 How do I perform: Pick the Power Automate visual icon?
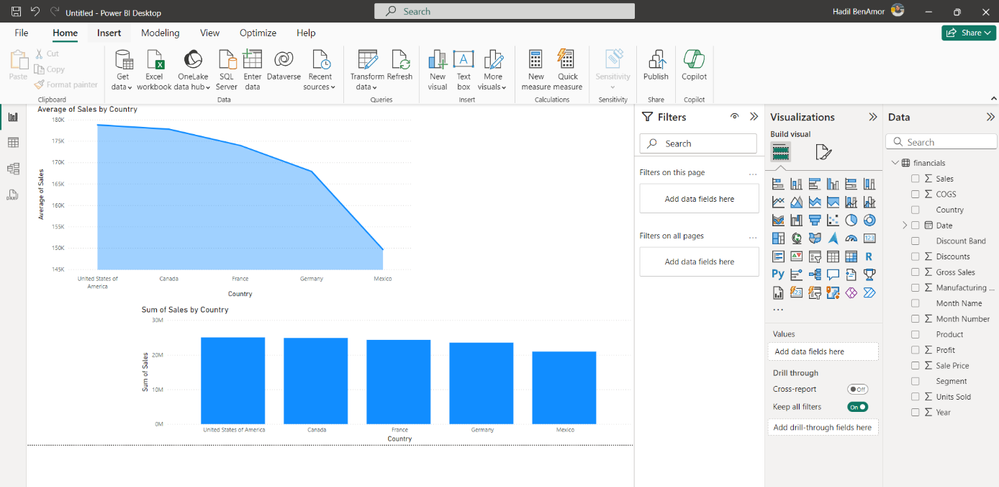click(x=870, y=293)
